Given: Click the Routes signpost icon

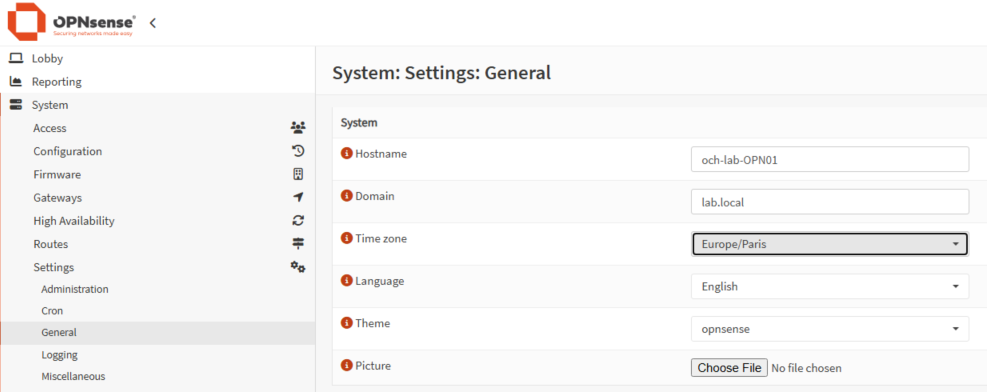Looking at the screenshot, I should click(x=298, y=244).
